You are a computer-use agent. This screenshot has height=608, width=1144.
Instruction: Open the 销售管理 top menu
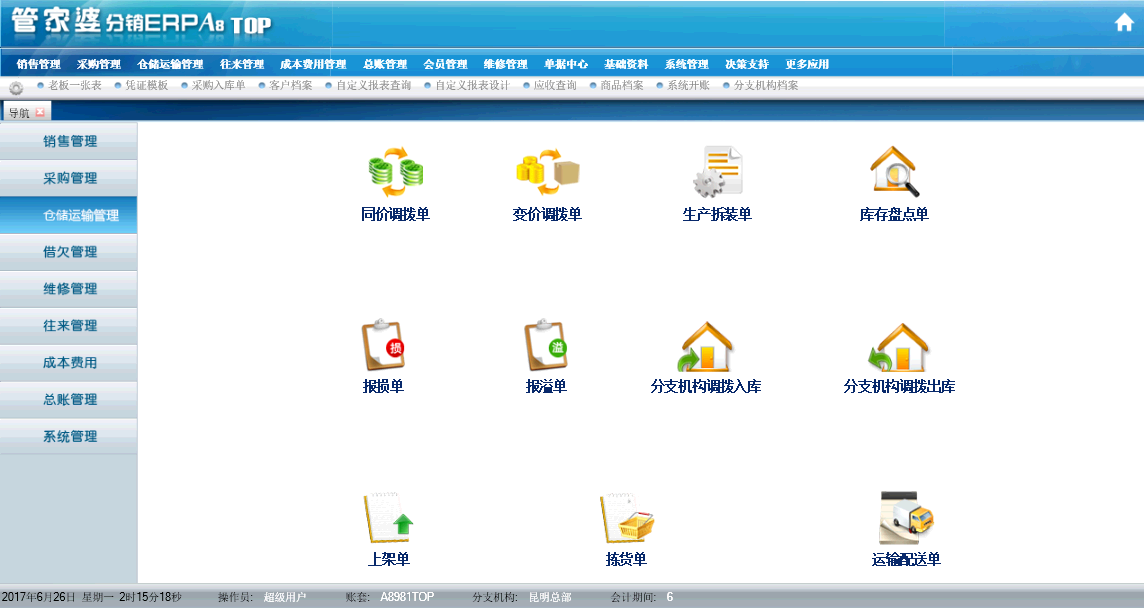39,64
